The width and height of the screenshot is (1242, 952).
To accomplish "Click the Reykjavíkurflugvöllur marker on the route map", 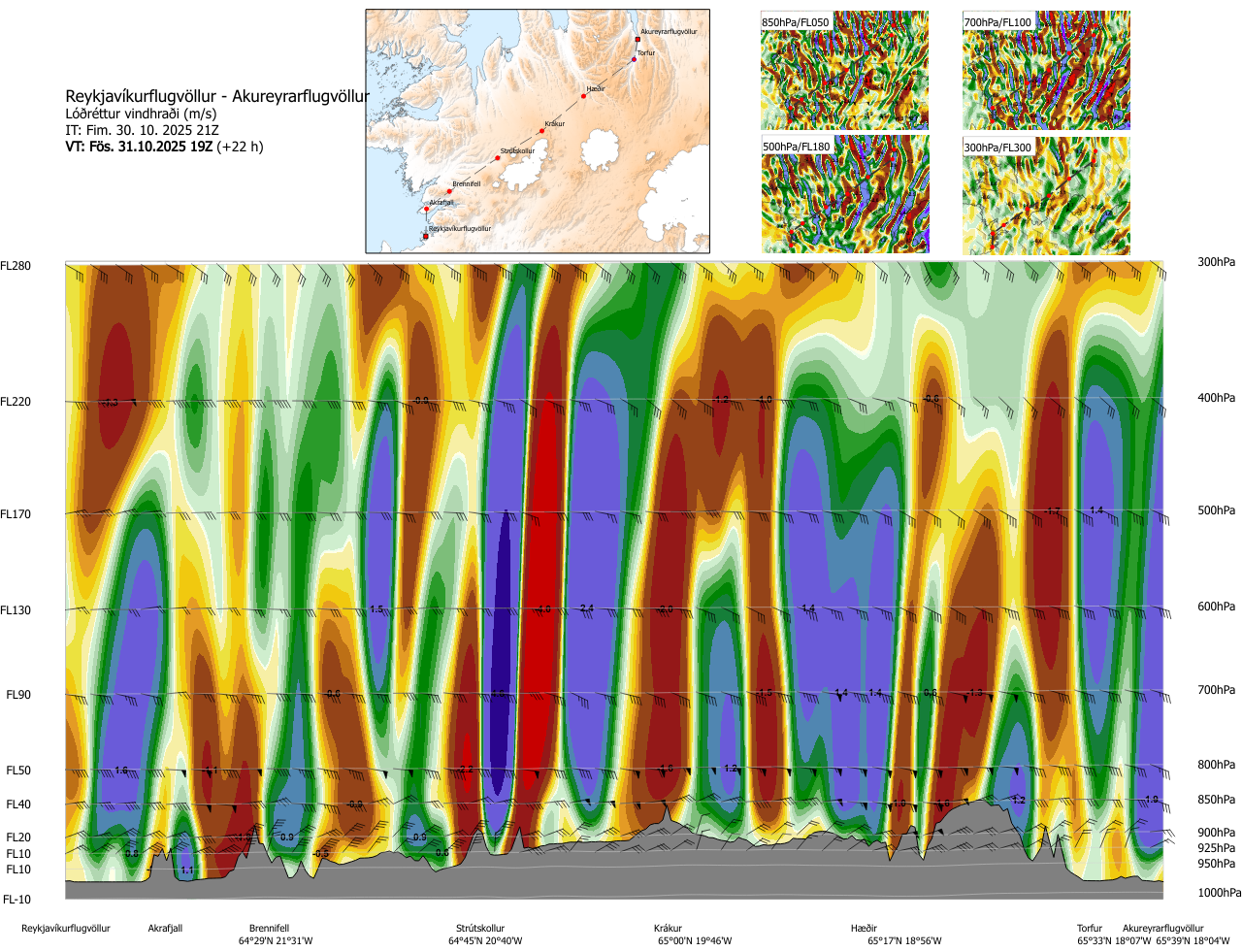I will (425, 236).
